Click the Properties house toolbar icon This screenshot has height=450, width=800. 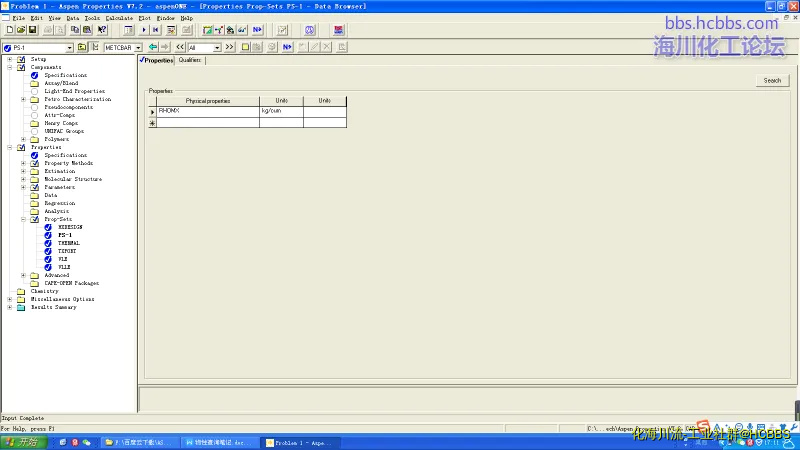pyautogui.click(x=230, y=30)
